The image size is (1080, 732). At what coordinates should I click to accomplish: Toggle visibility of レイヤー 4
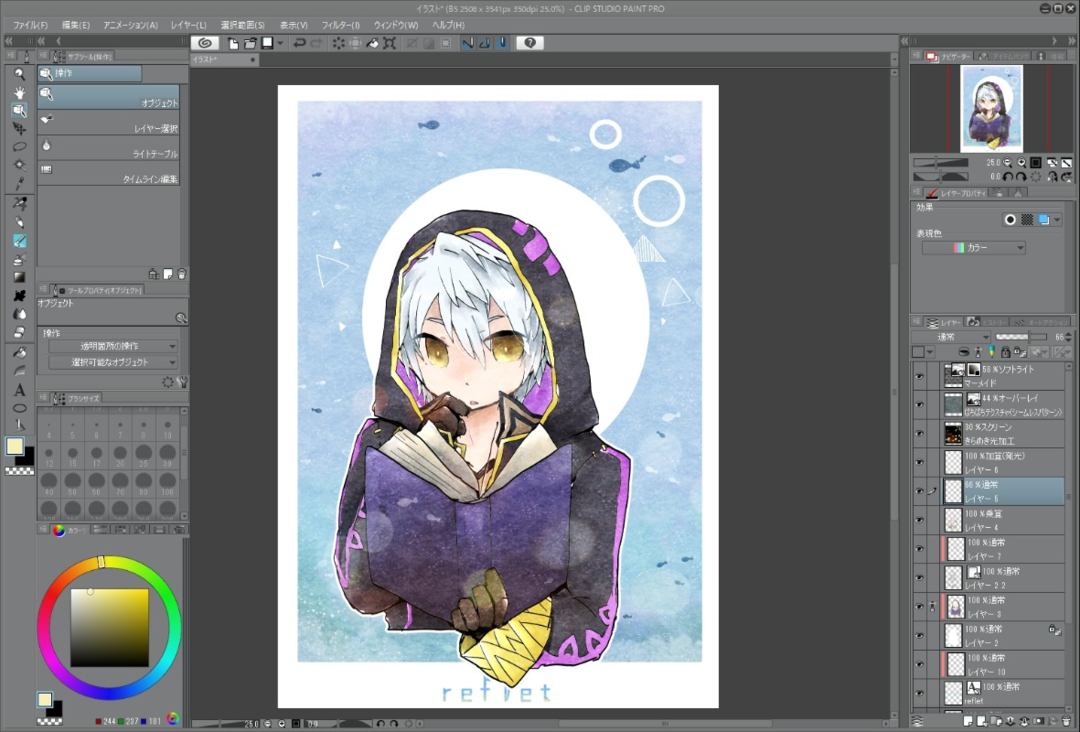coord(920,520)
